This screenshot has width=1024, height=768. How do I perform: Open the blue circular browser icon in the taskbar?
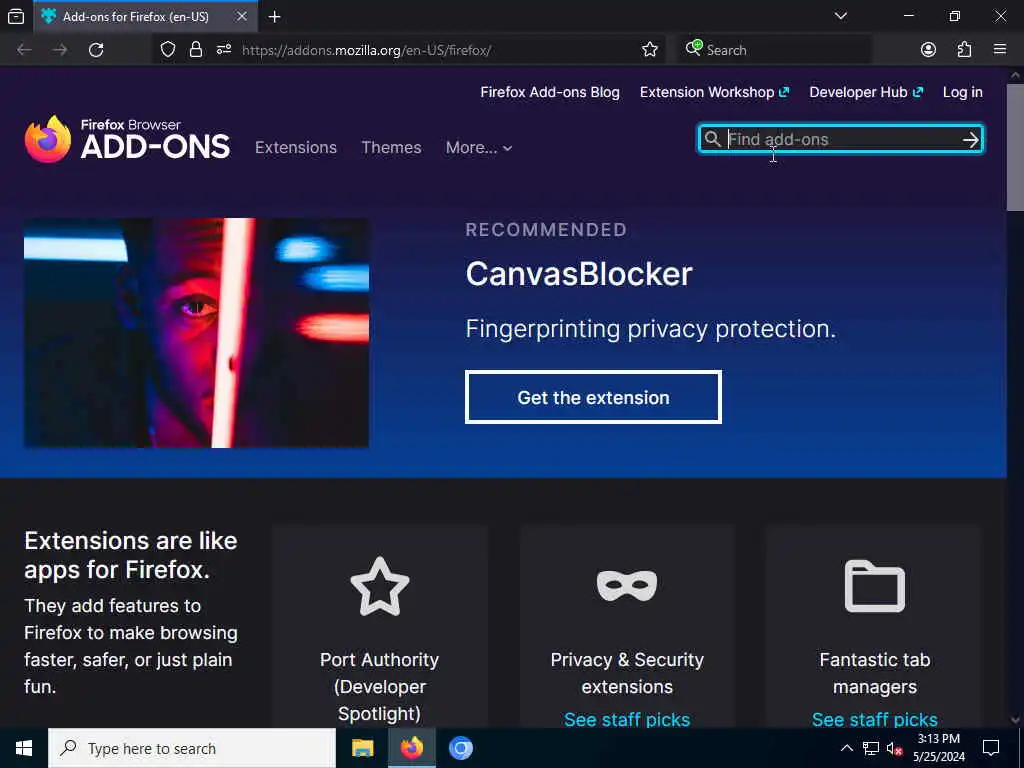pos(460,748)
